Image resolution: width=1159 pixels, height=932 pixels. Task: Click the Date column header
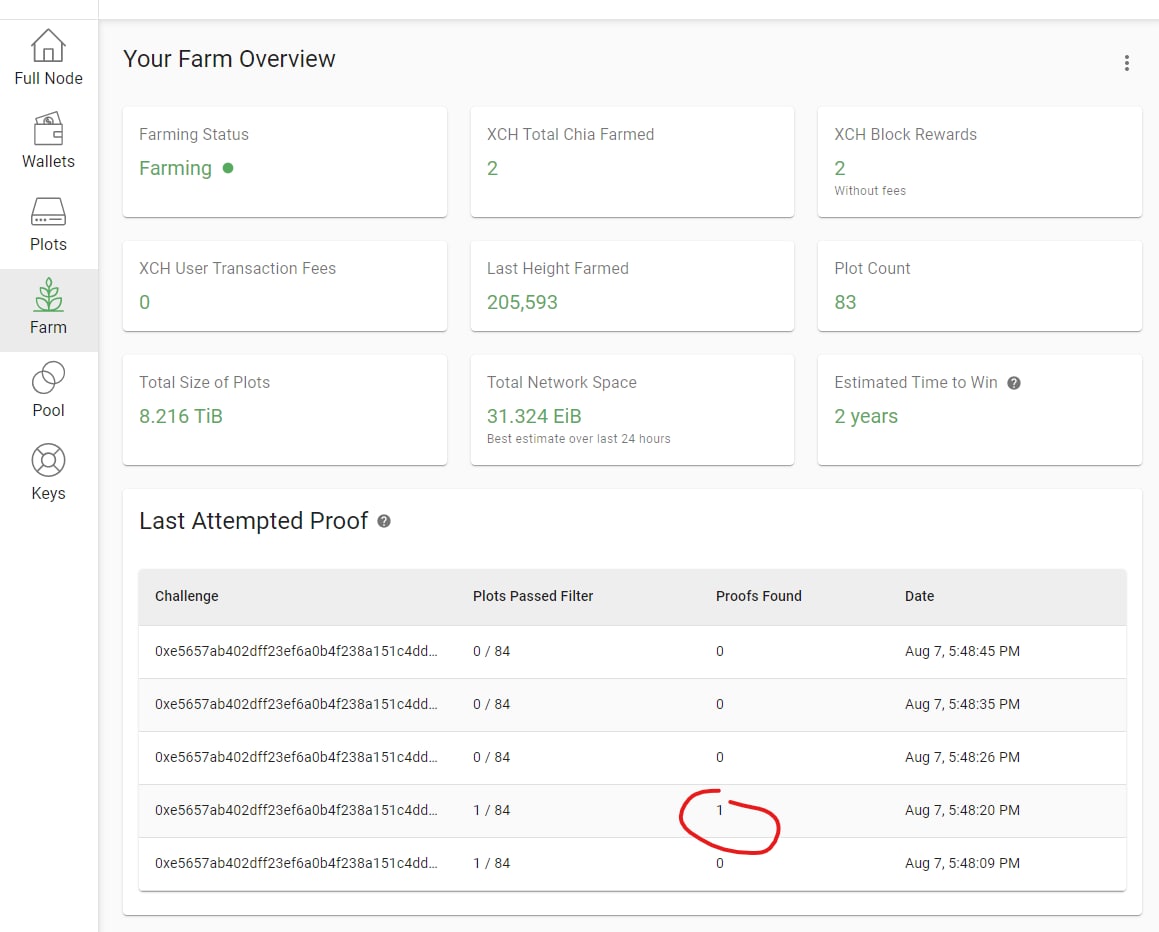click(920, 596)
